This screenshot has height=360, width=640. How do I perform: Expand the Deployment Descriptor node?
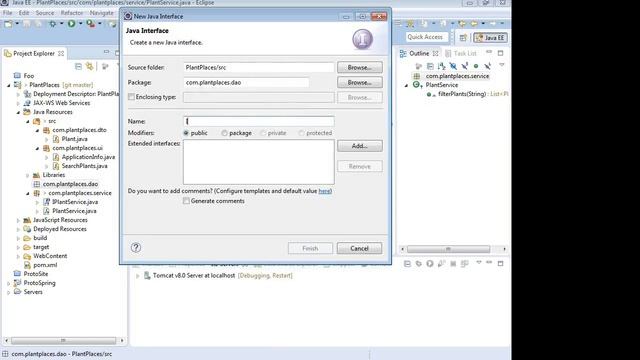[18, 94]
